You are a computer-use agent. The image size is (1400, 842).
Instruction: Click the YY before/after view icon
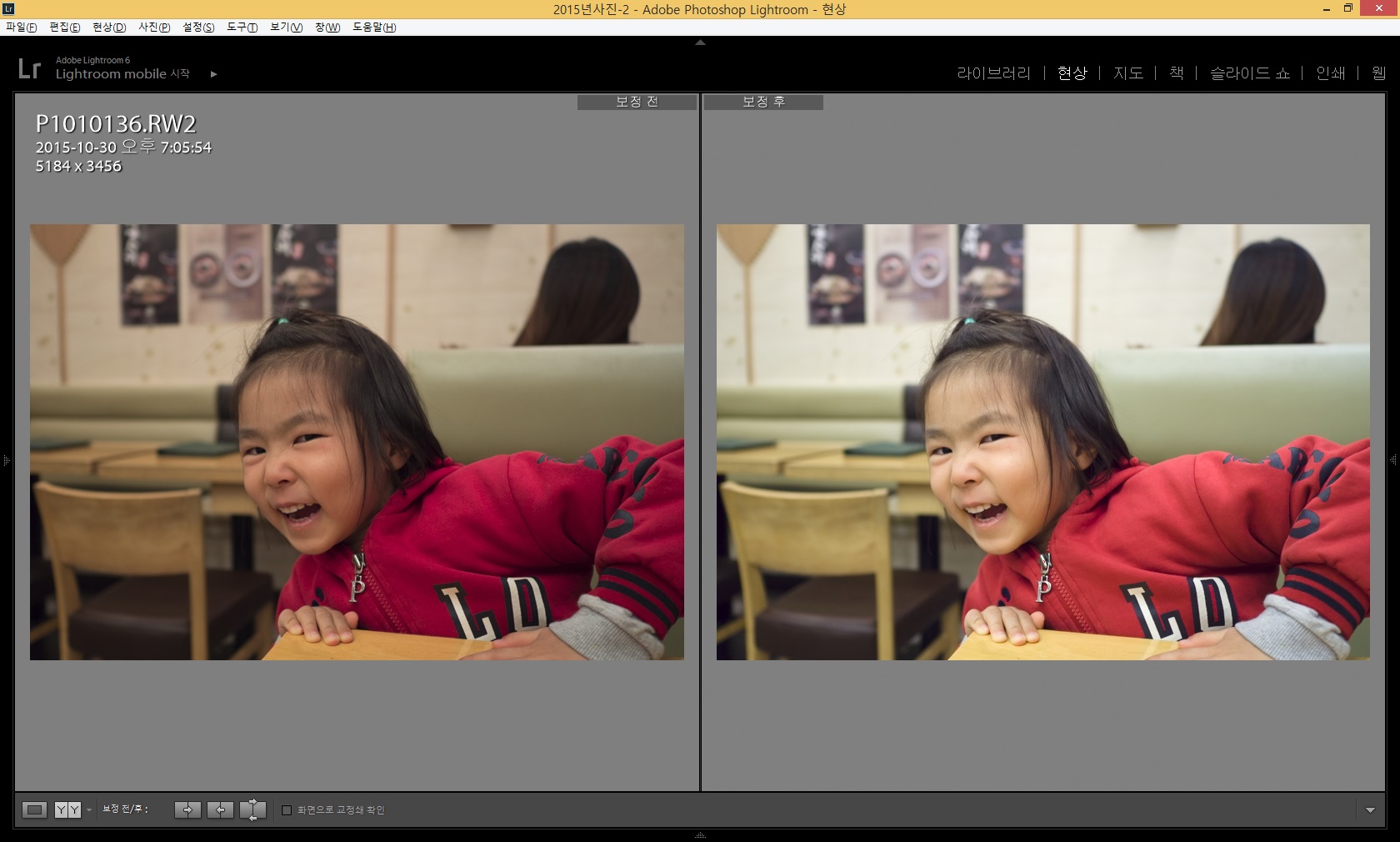(67, 809)
